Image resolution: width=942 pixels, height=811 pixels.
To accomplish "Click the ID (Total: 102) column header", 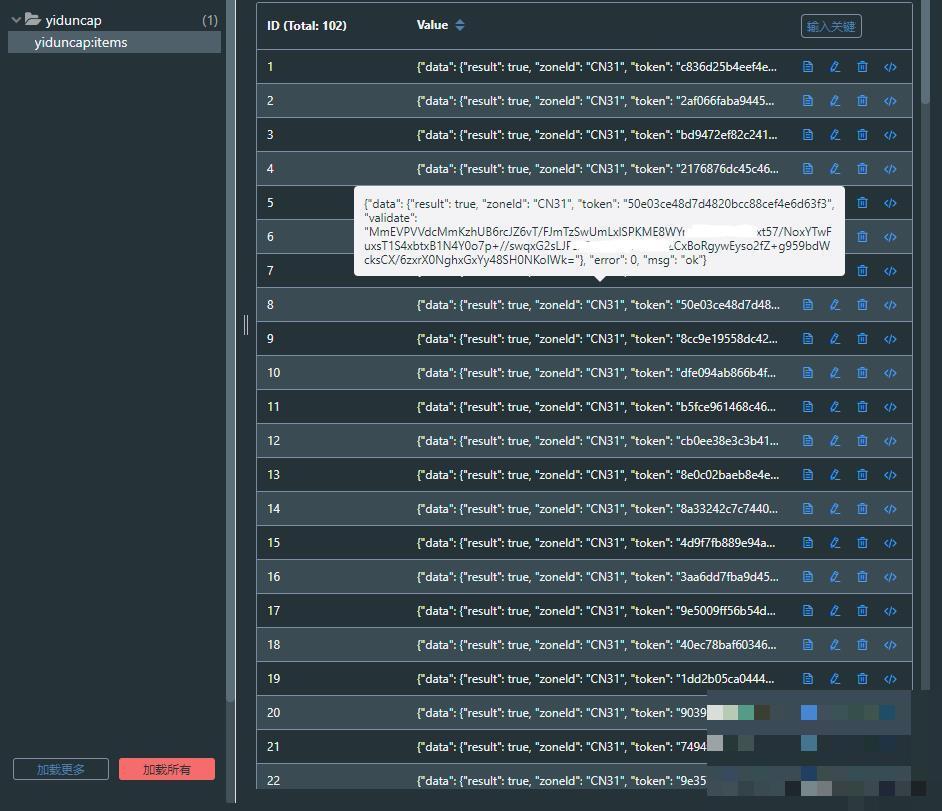I will point(307,25).
